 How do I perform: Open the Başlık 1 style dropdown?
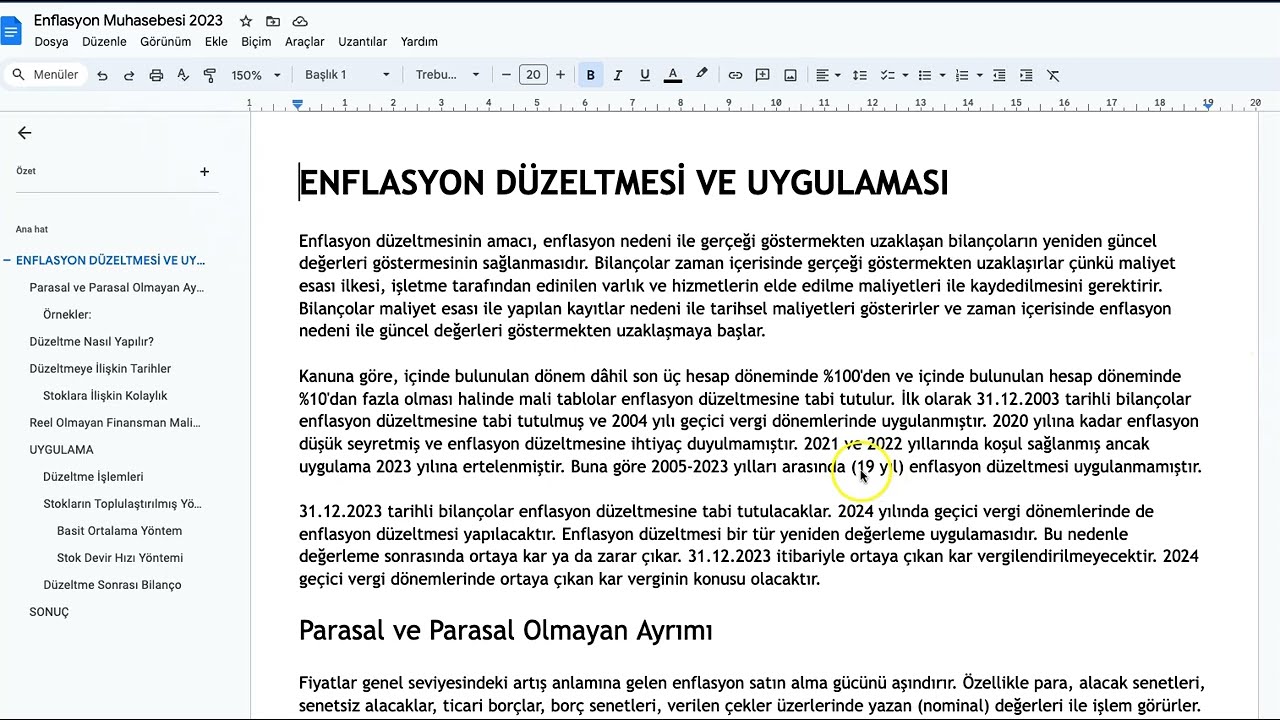[348, 75]
